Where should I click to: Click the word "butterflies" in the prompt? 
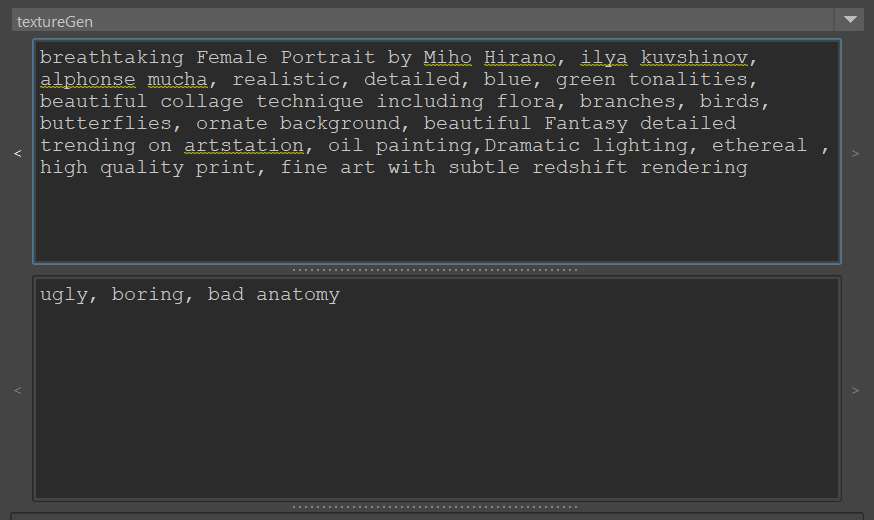(105, 123)
